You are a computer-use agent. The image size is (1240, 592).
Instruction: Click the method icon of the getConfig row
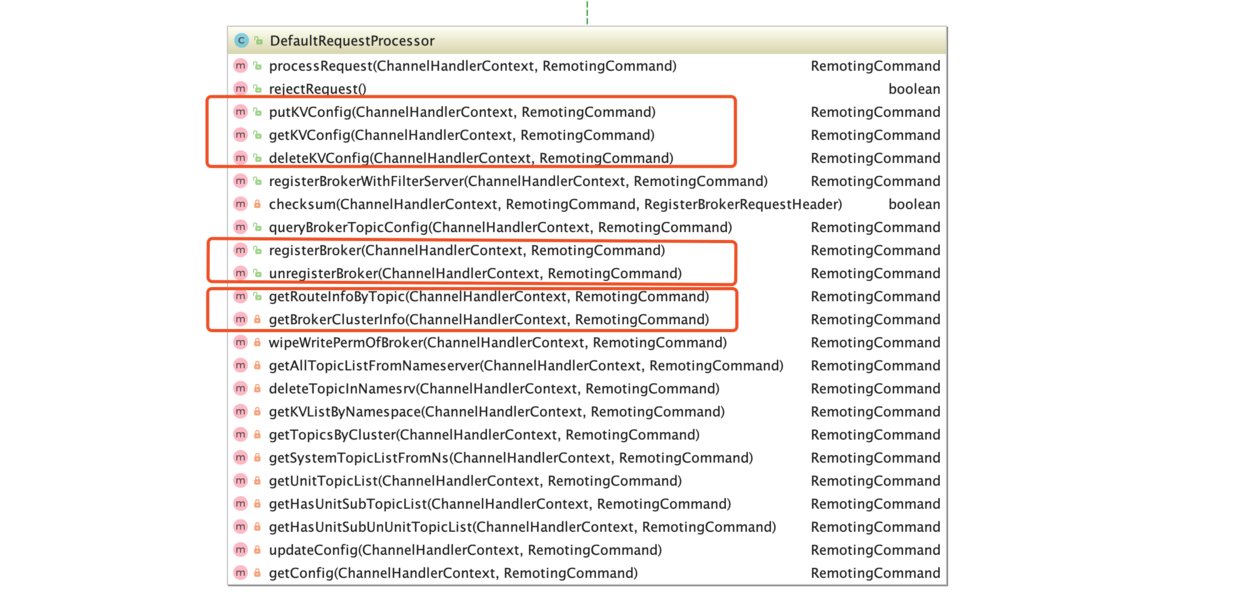[240, 573]
